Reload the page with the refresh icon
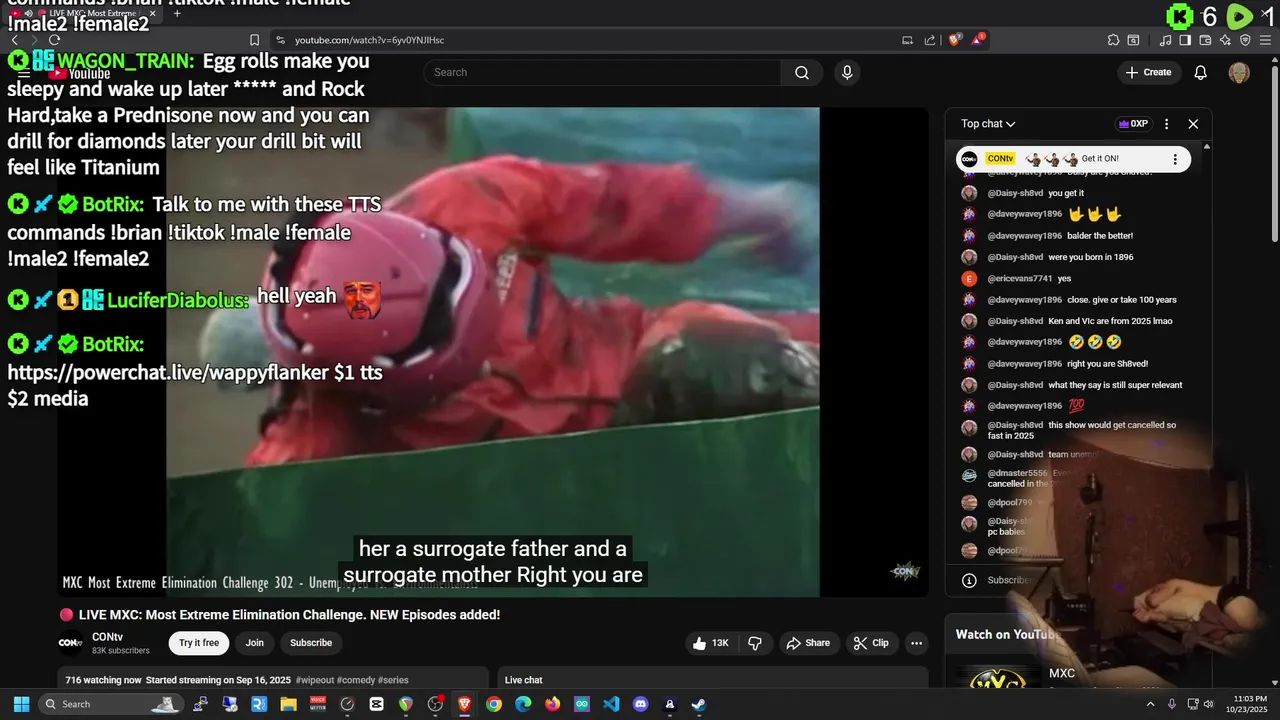Screen dimensions: 1280x720 coord(54,40)
